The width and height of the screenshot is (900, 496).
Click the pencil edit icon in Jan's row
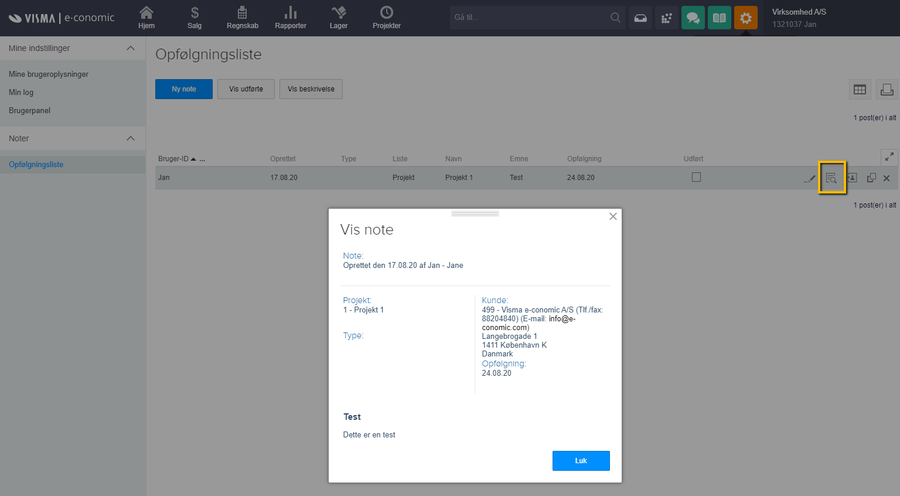pos(810,178)
